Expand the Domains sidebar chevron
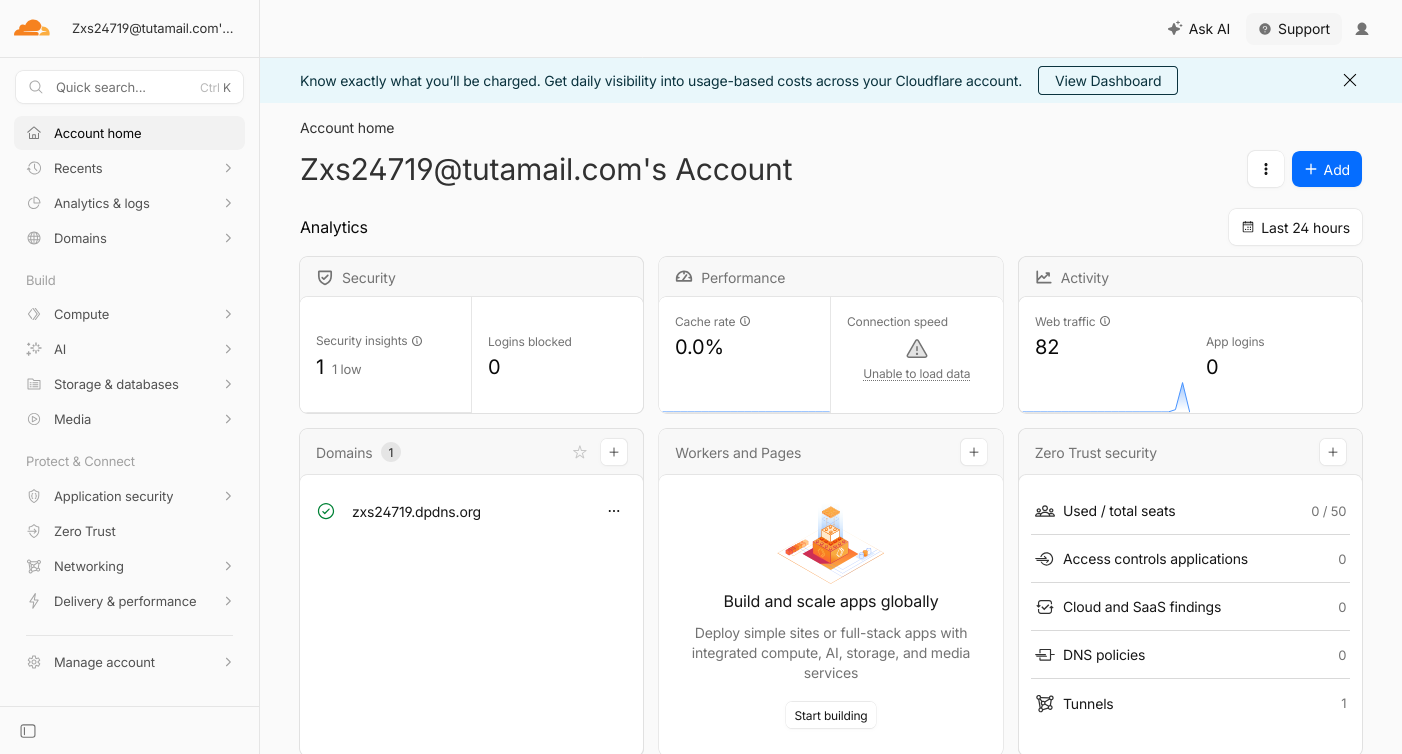The width and height of the screenshot is (1402, 754). 229,238
